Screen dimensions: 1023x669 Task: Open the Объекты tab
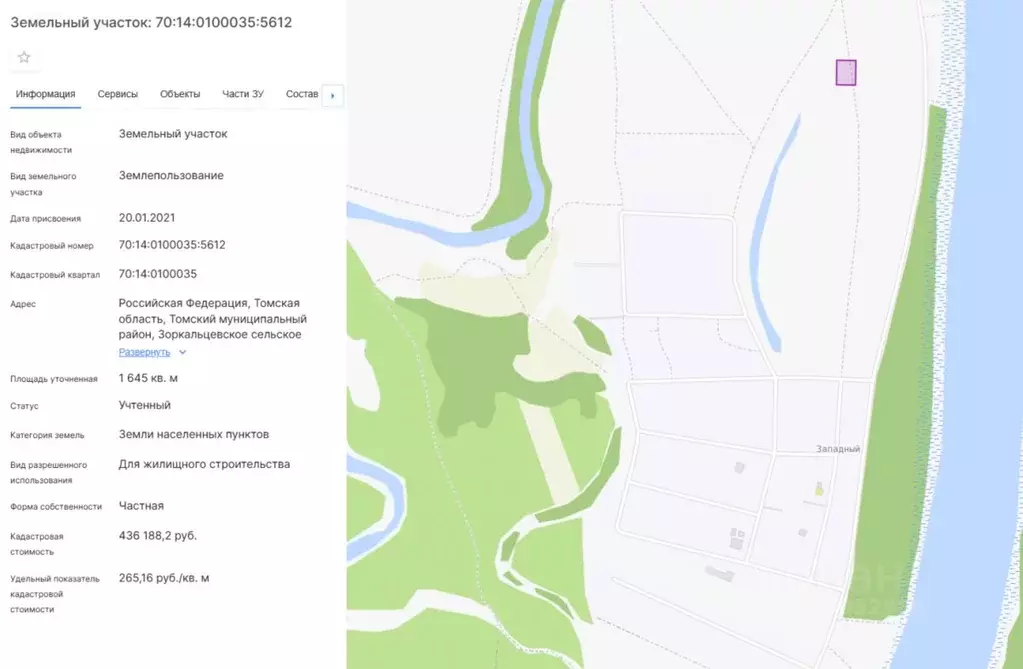(180, 94)
